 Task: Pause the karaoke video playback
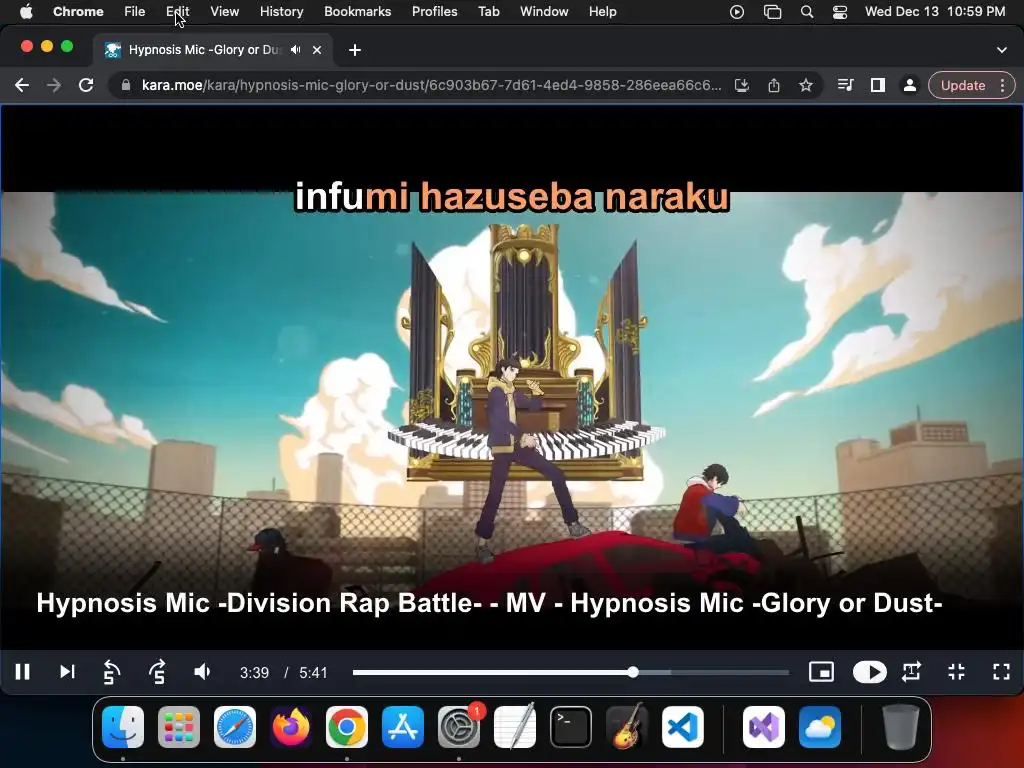tap(22, 672)
